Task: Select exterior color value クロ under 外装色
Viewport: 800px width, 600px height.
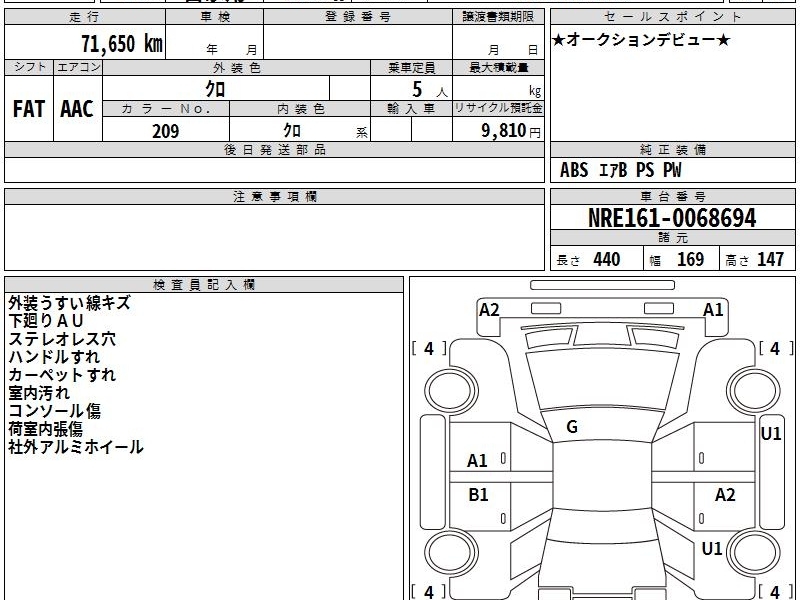Action: [x=215, y=89]
